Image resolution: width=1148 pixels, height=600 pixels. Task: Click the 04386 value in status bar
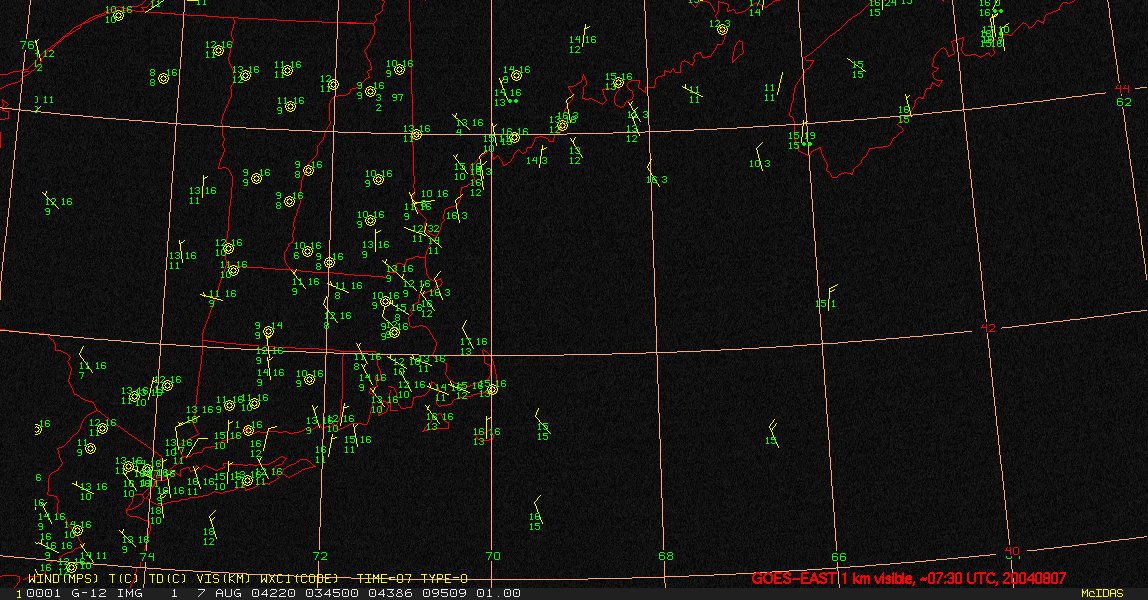(x=390, y=593)
